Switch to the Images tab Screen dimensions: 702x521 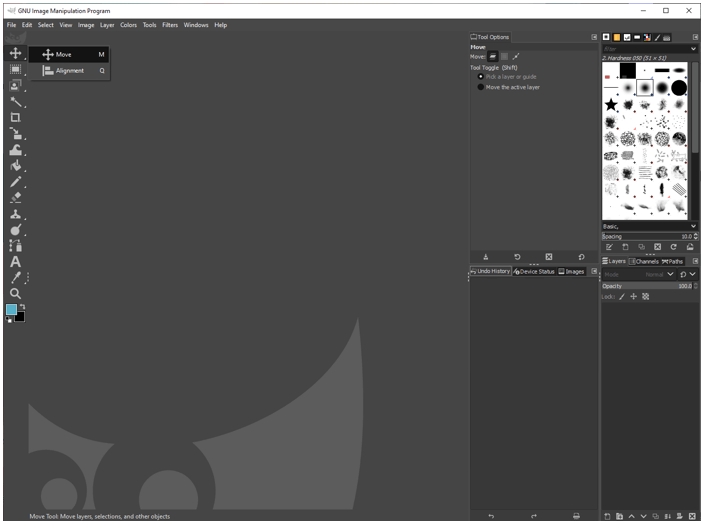coord(571,271)
